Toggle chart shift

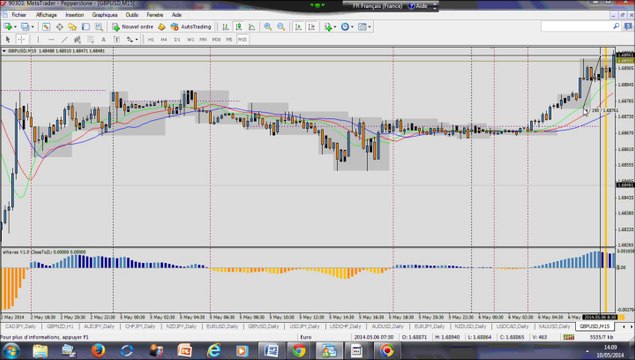311,27
